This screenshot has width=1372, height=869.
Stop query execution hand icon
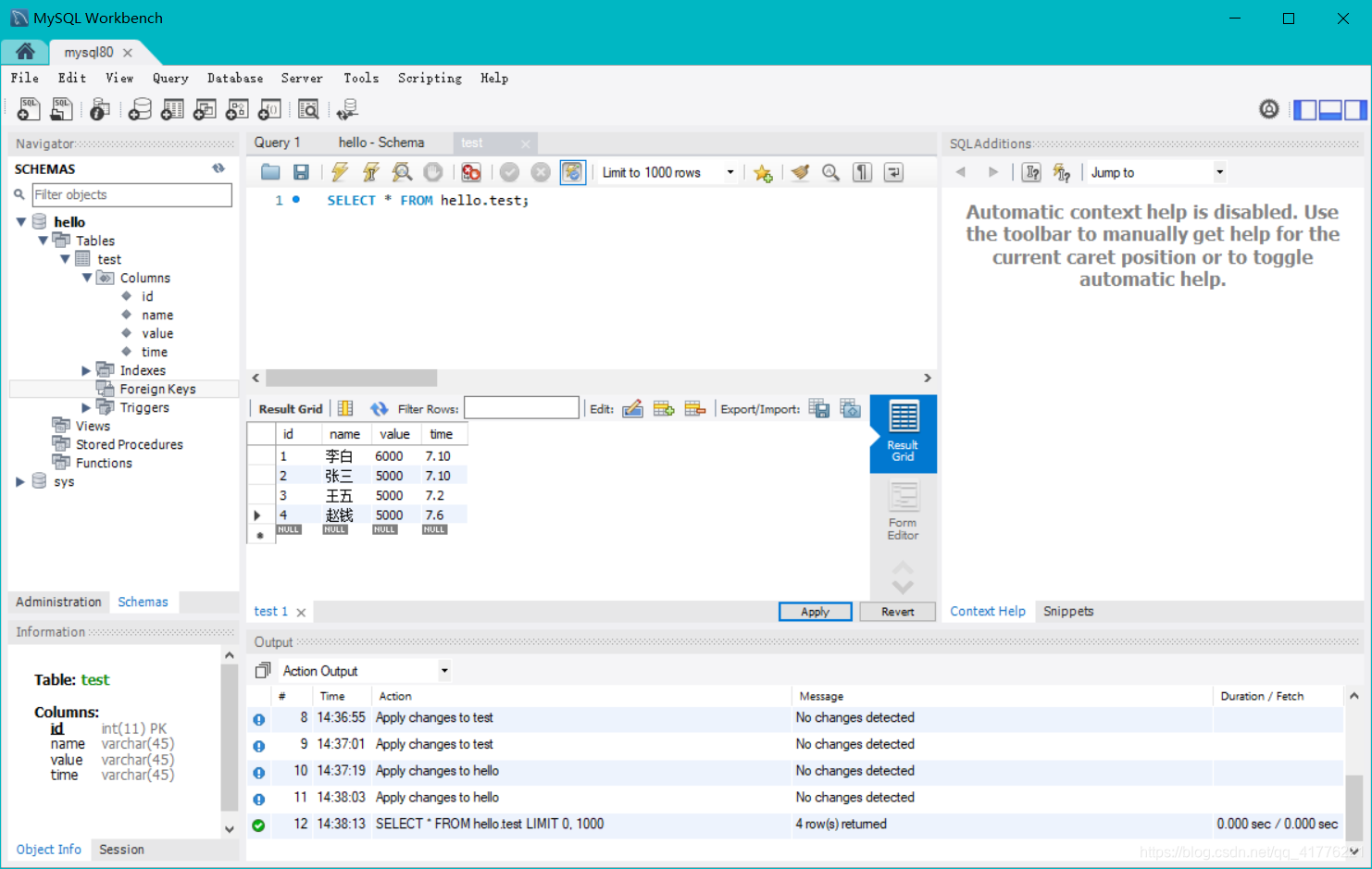[x=432, y=172]
